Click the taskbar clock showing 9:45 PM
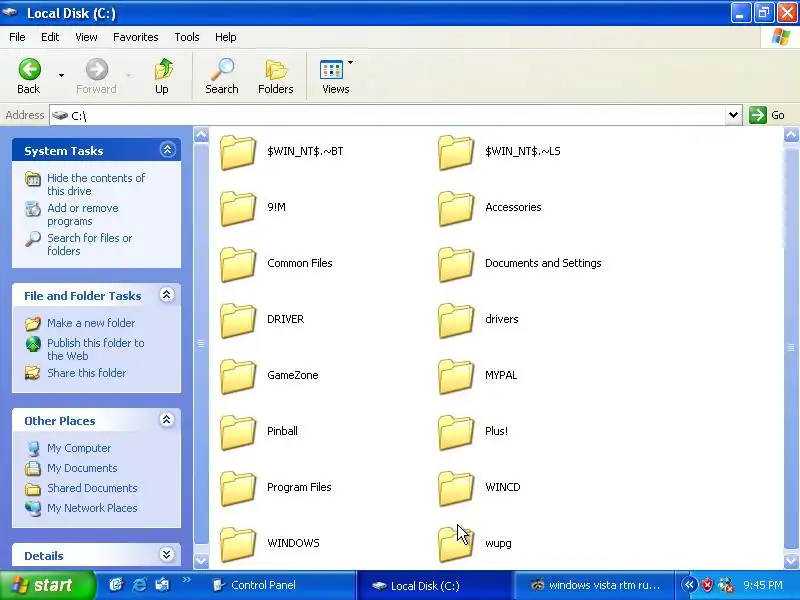 [763, 585]
